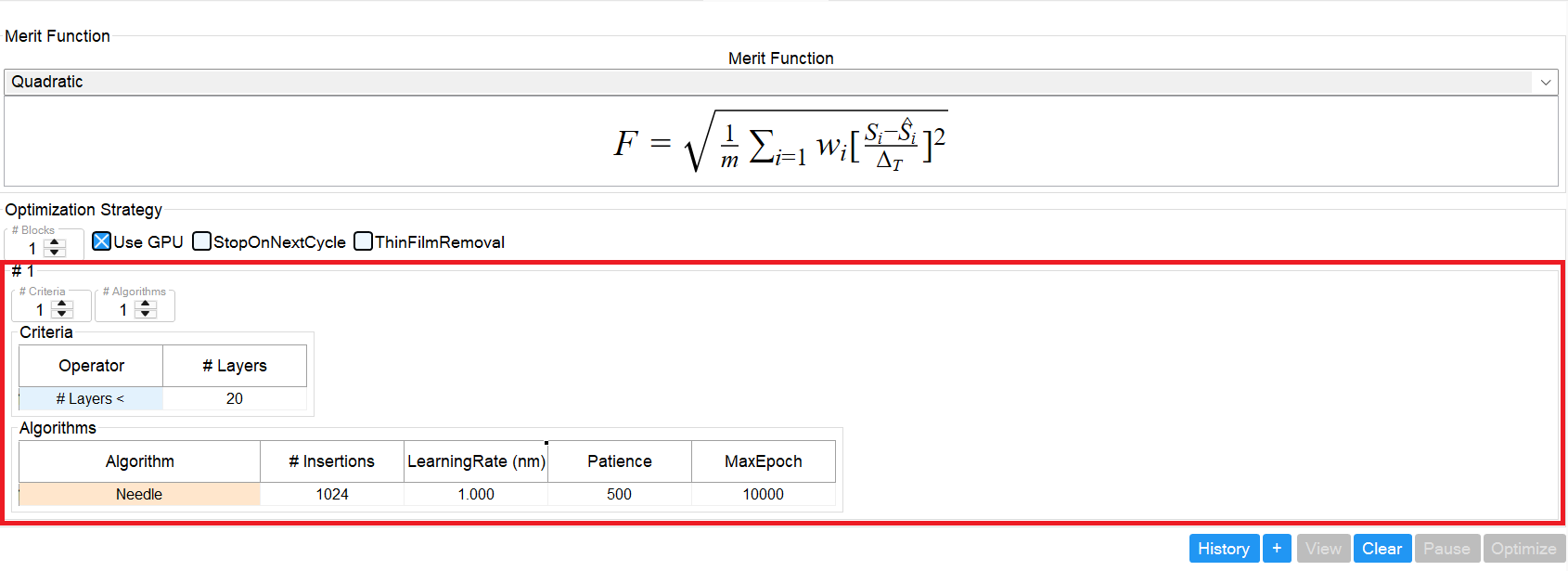Edit the # Layers value of 20

coord(235,398)
